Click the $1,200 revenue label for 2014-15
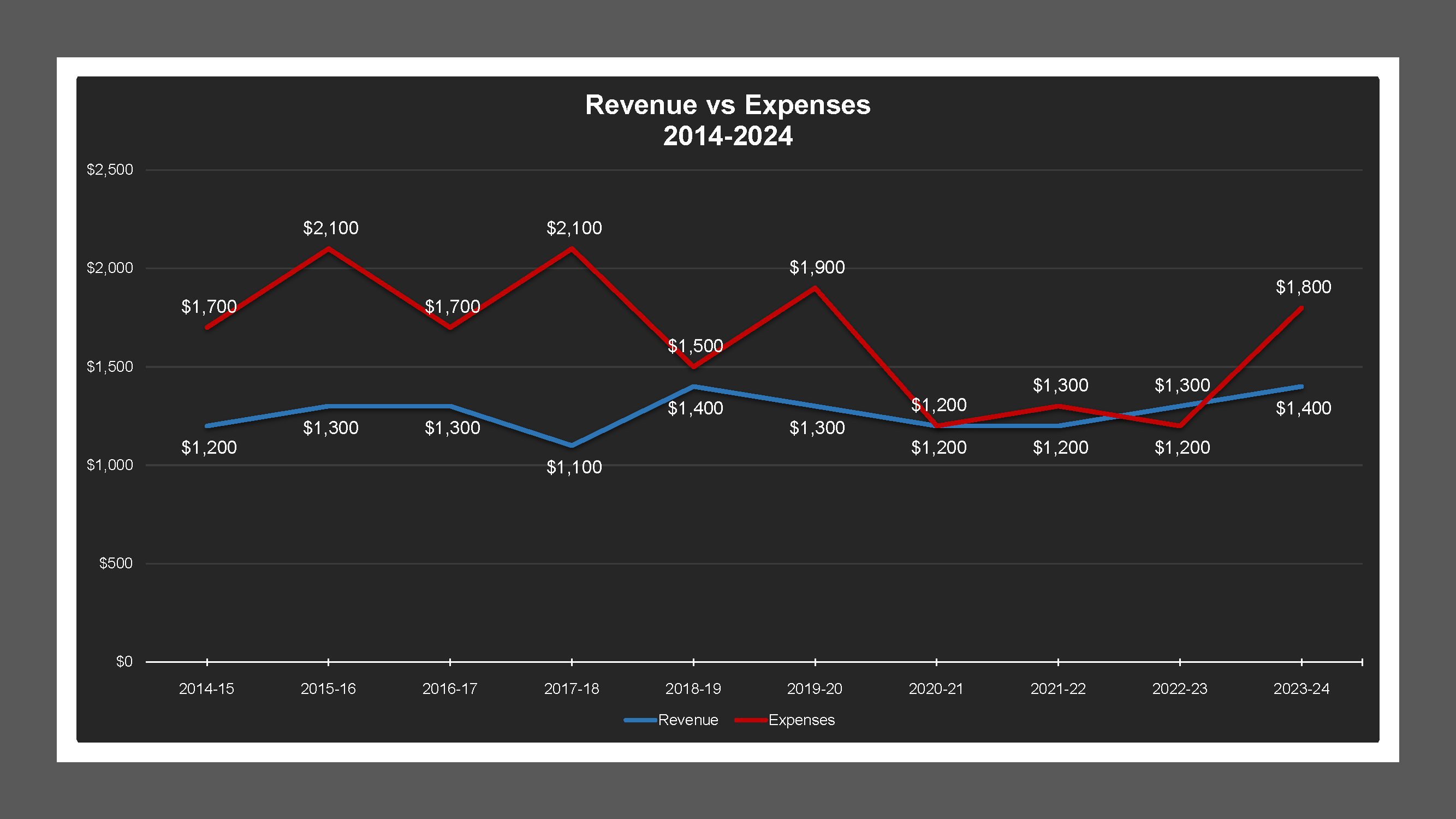Screen dimensions: 1456x819 [209, 448]
